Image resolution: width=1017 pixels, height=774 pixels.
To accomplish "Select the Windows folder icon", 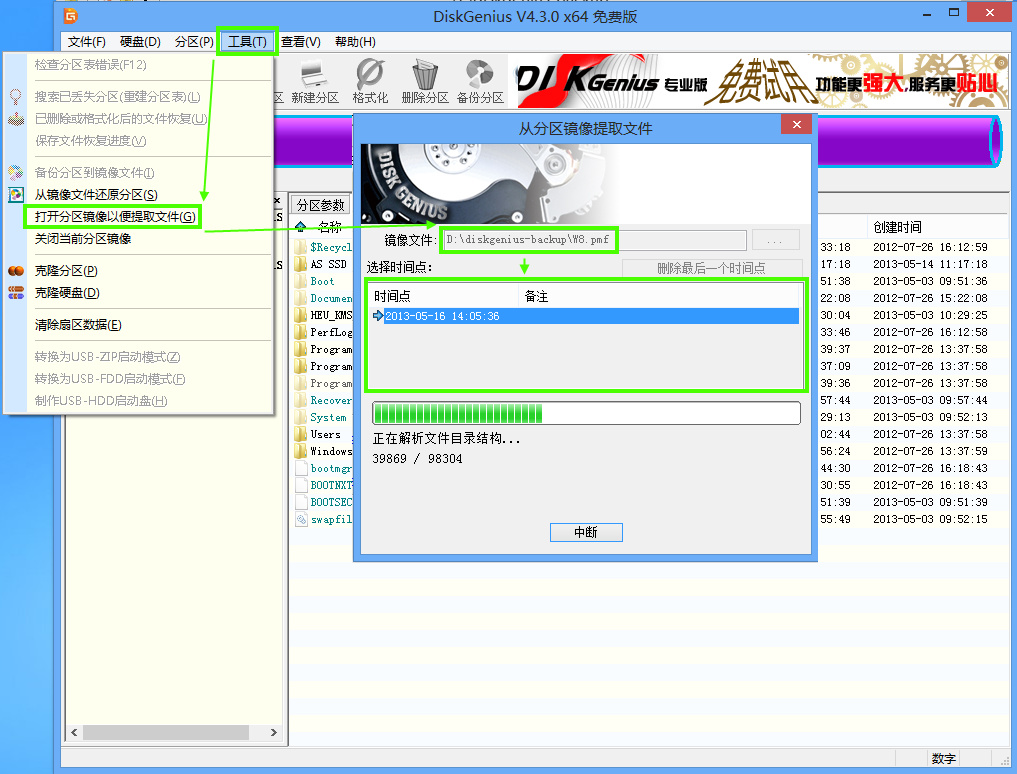I will point(300,451).
